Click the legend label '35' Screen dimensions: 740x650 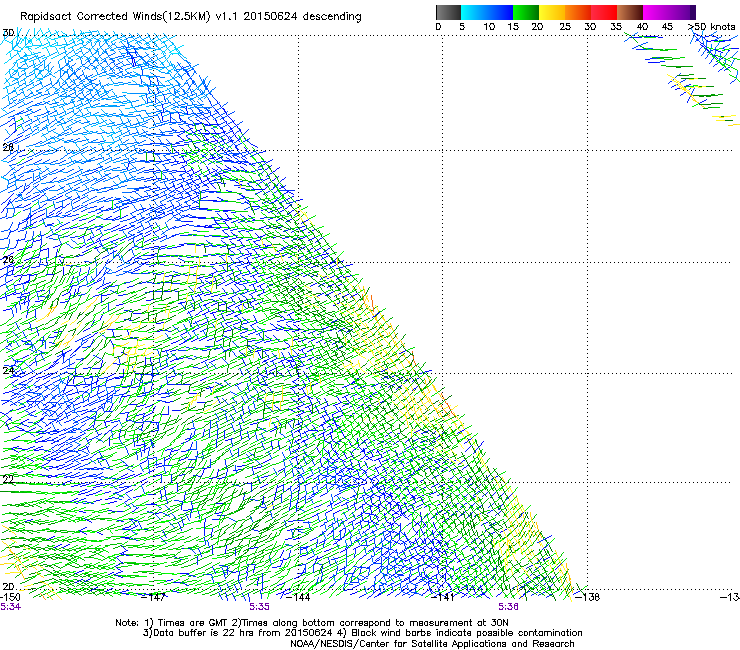[616, 27]
